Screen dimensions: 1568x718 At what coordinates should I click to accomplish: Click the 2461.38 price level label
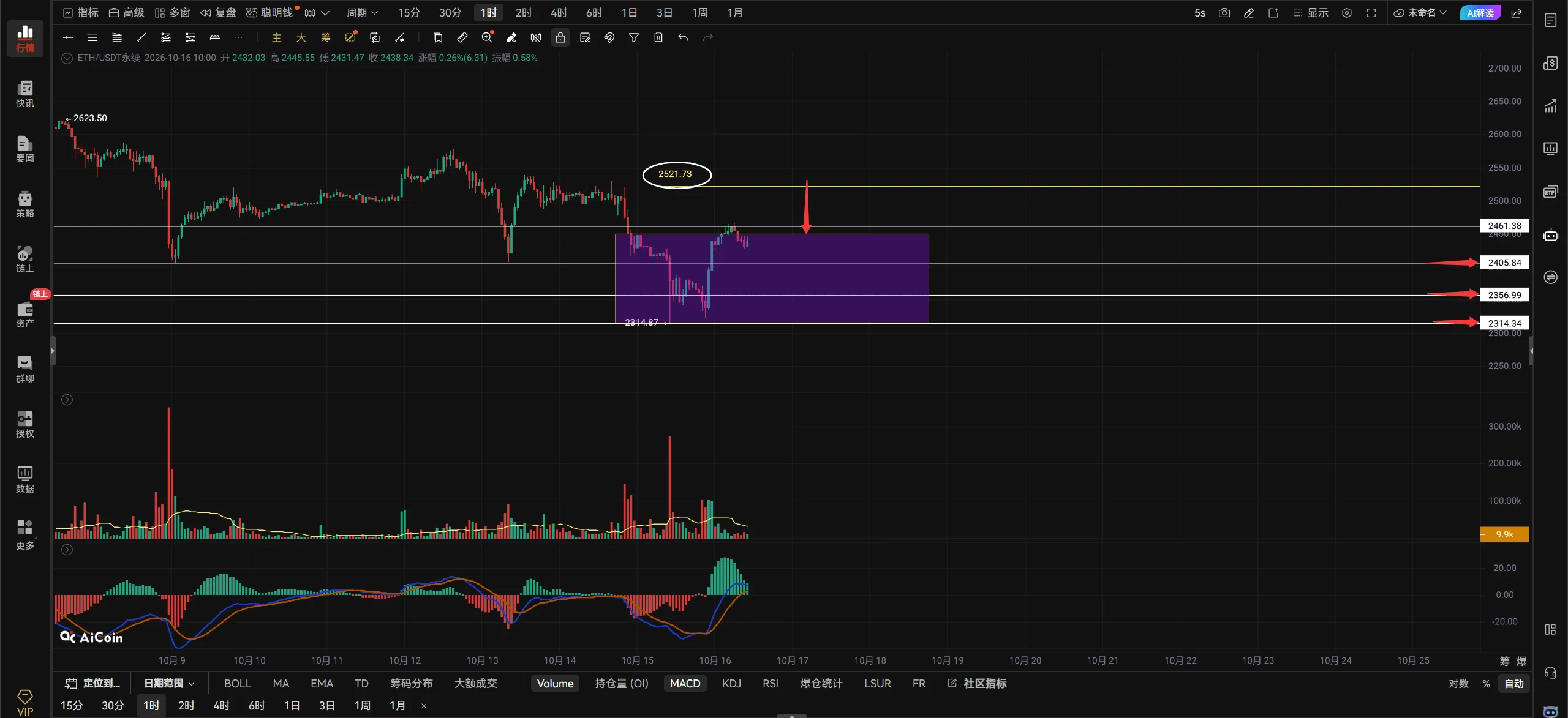click(1504, 226)
